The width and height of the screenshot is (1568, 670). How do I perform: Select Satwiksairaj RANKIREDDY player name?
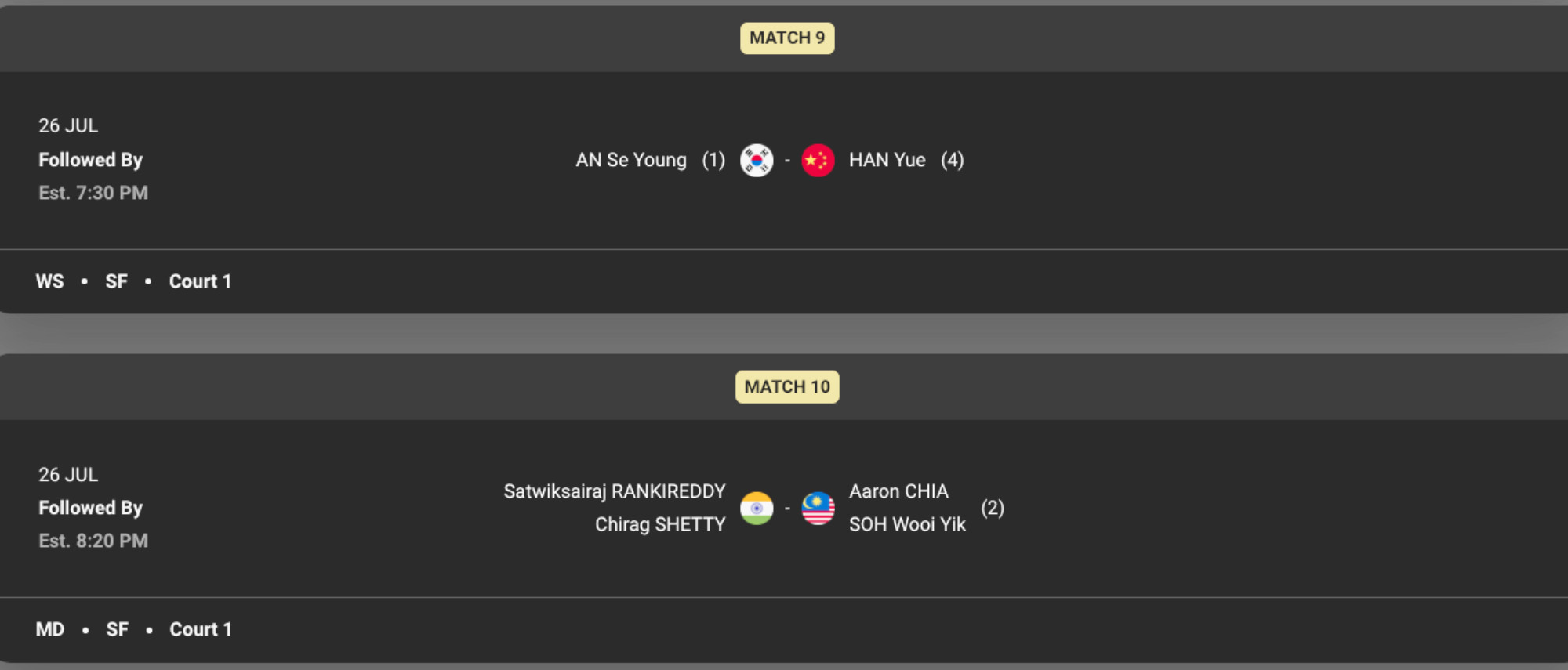point(615,491)
